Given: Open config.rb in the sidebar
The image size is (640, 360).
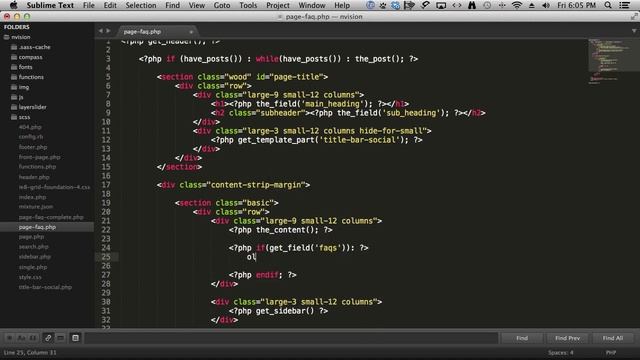Looking at the screenshot, I should (x=31, y=137).
